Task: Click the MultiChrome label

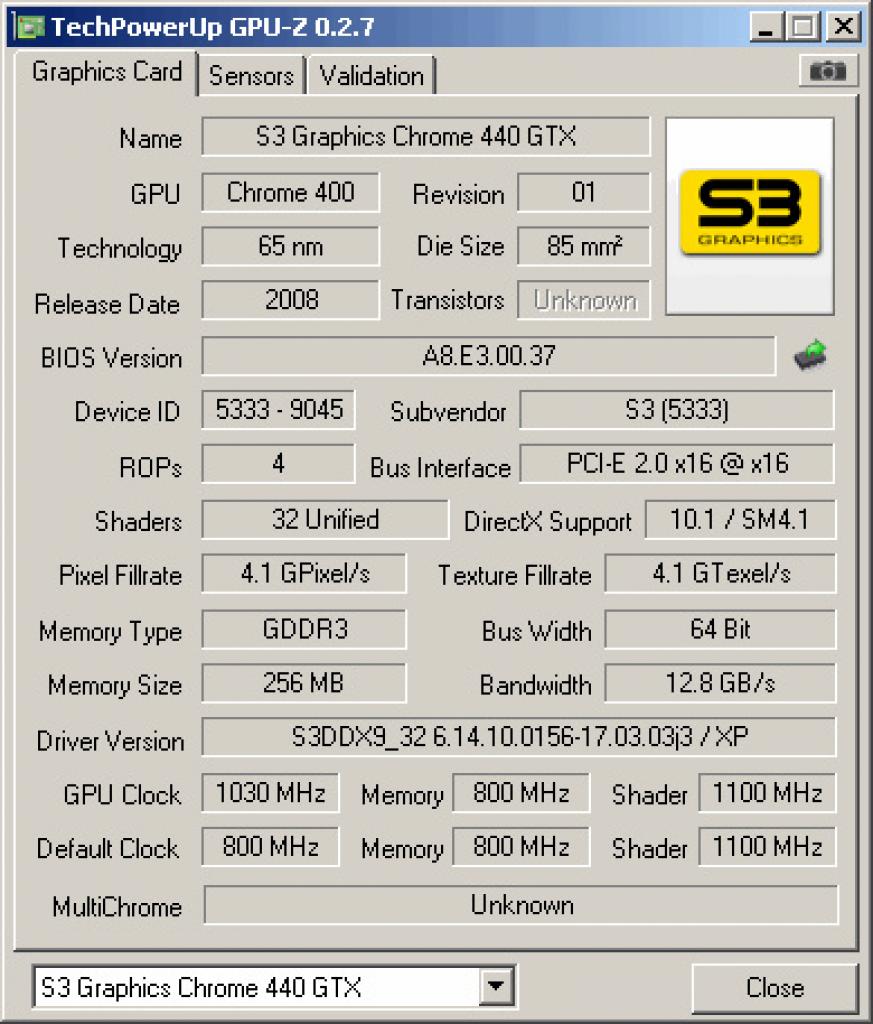Action: pos(117,906)
